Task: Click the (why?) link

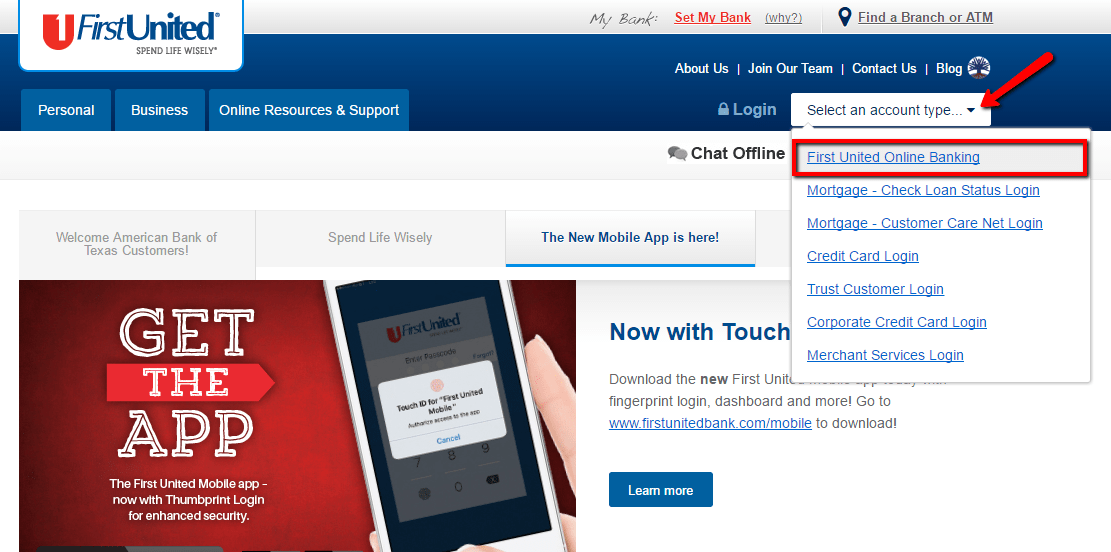Action: click(x=783, y=18)
